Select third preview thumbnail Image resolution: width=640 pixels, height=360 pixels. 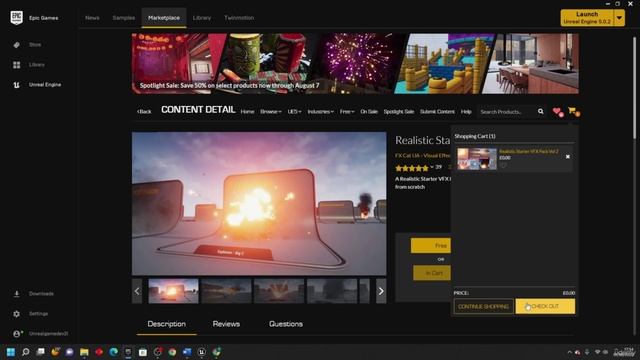(279, 291)
